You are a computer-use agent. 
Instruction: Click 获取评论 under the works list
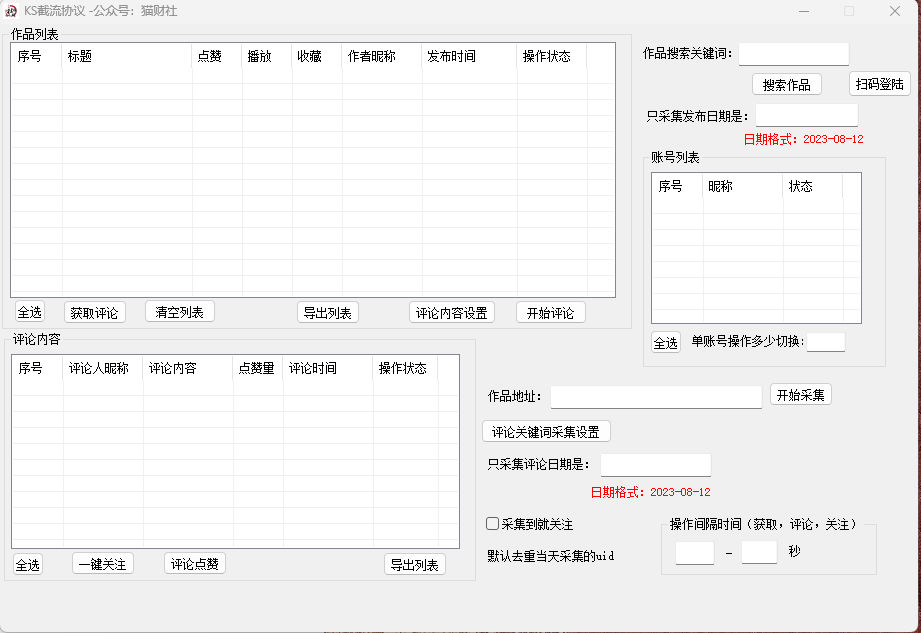click(x=95, y=313)
